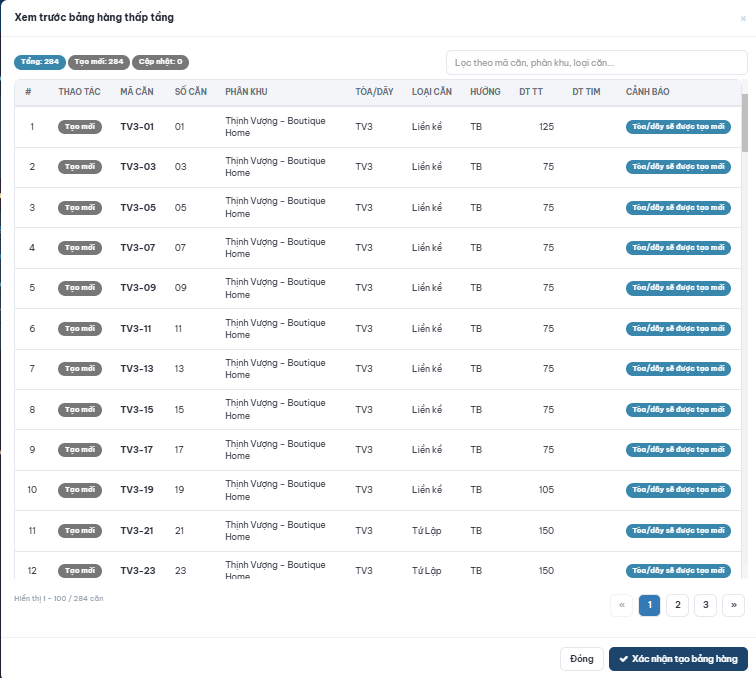This screenshot has height=678, width=756.
Task: Click the Tạo mới badge in row TV3-01
Action: point(80,127)
